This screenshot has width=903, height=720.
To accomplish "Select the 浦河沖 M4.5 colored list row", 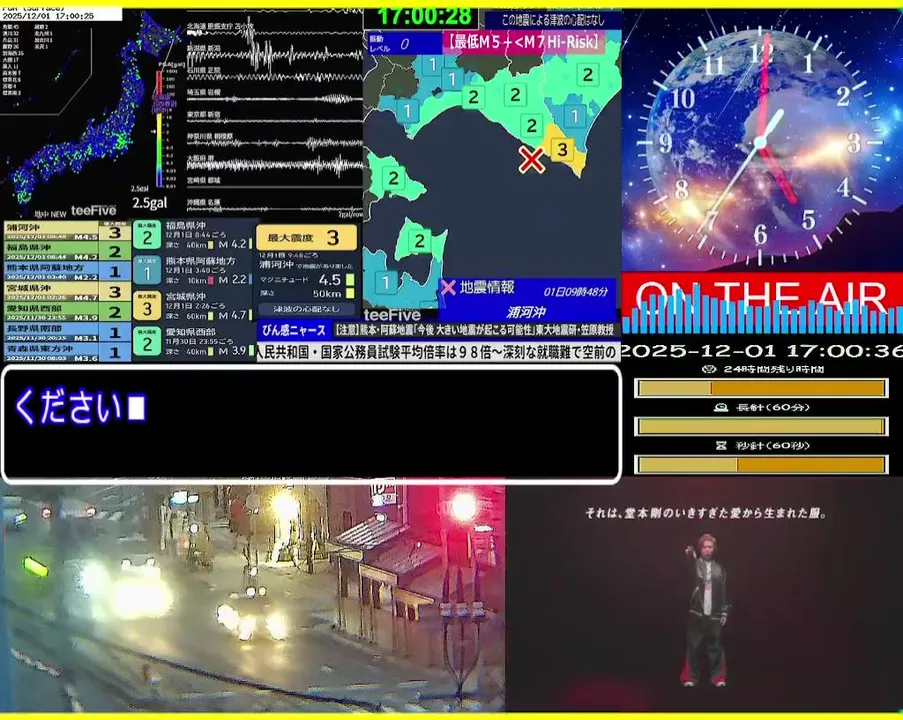I will [67, 231].
